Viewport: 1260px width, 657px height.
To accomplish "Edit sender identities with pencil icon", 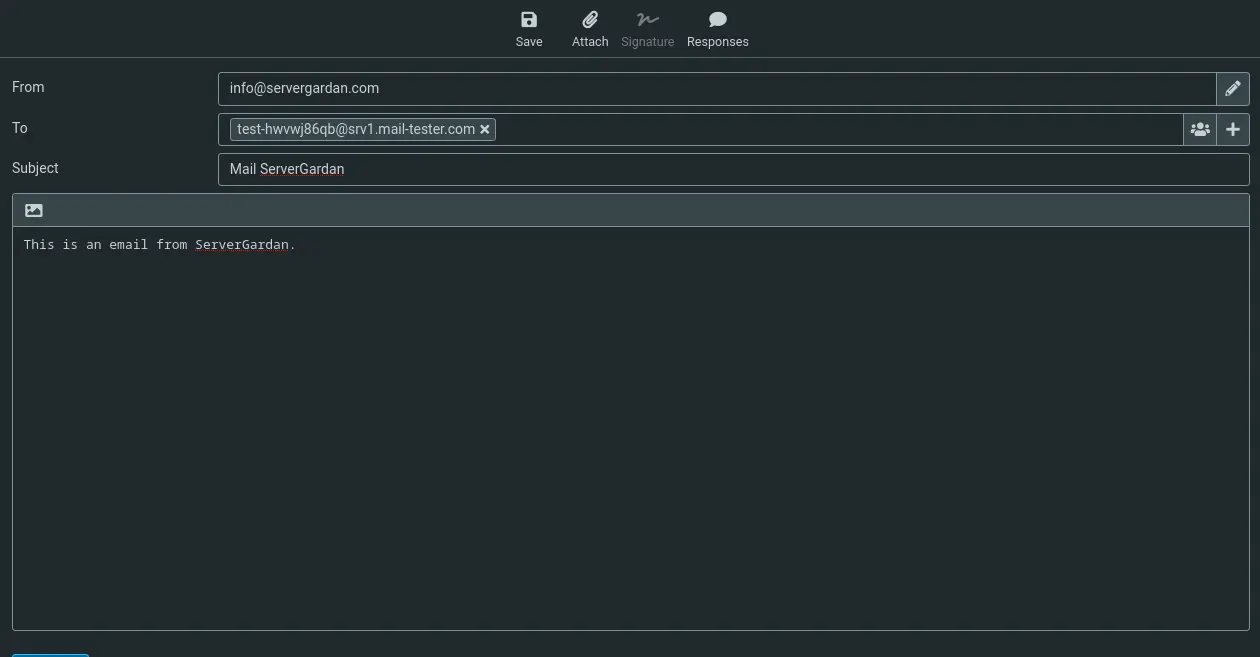I will click(x=1233, y=89).
